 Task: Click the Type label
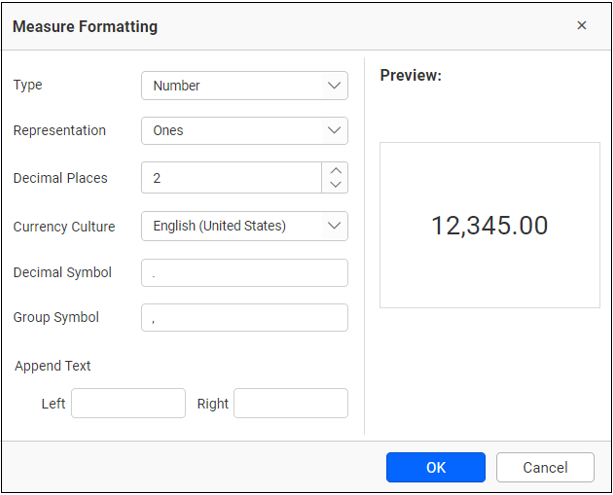(28, 85)
